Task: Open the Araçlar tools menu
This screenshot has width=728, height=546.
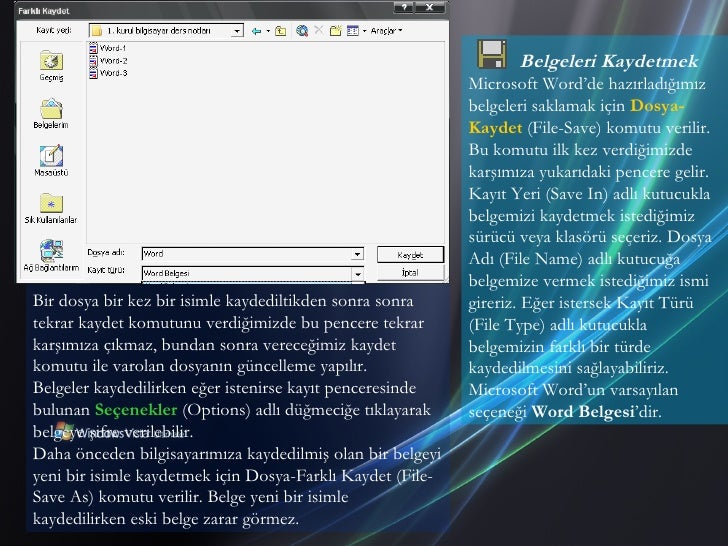Action: click(x=386, y=31)
